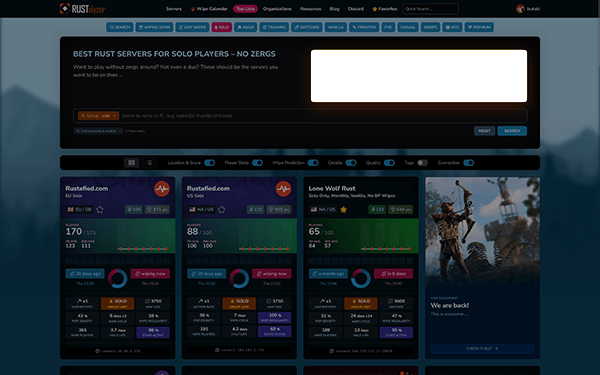Toggle Player Stats switch
The image size is (600, 375).
pyautogui.click(x=258, y=163)
